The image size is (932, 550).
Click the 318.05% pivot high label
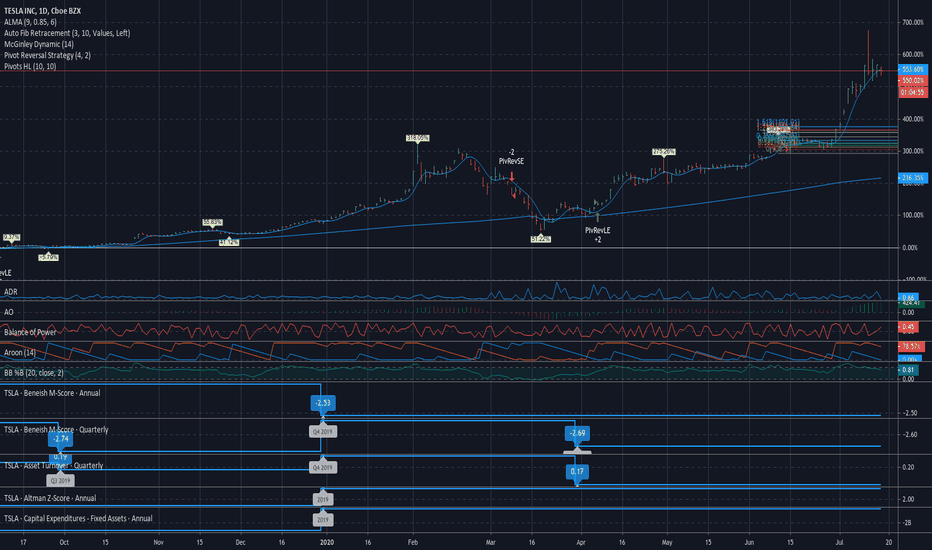[x=417, y=138]
